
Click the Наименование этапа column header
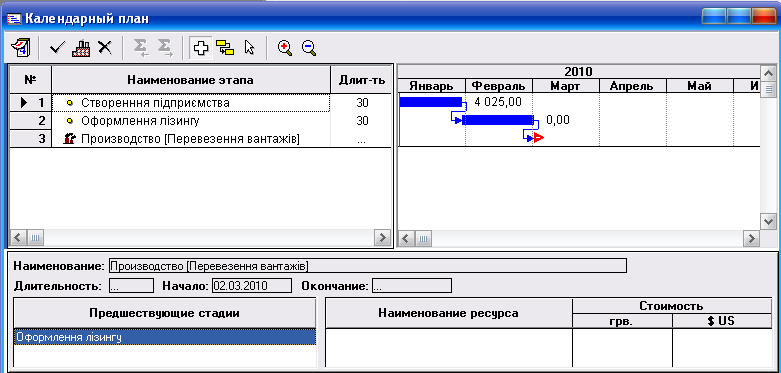tap(191, 80)
